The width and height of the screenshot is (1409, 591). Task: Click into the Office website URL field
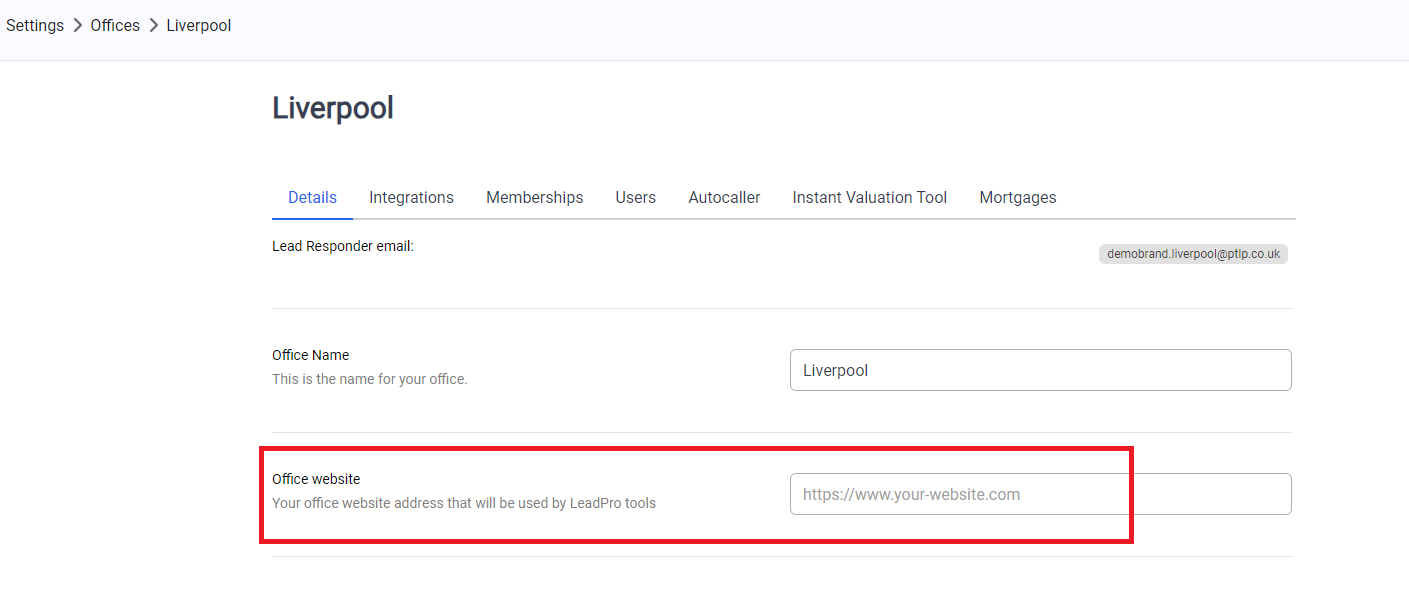[1040, 494]
